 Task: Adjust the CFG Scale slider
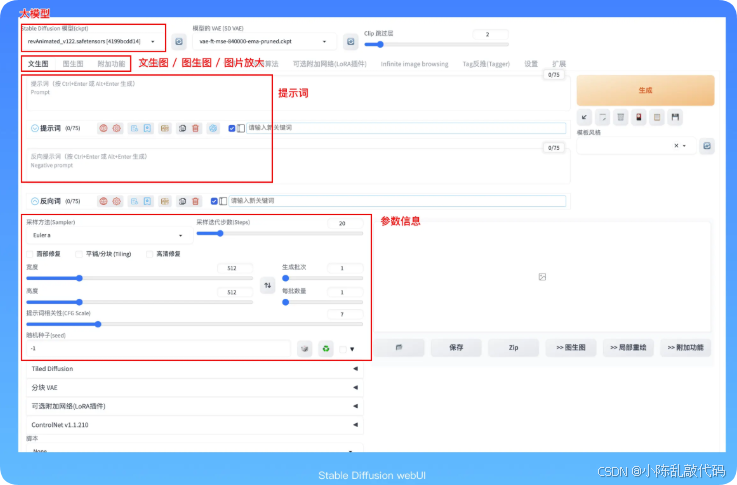(x=195, y=324)
